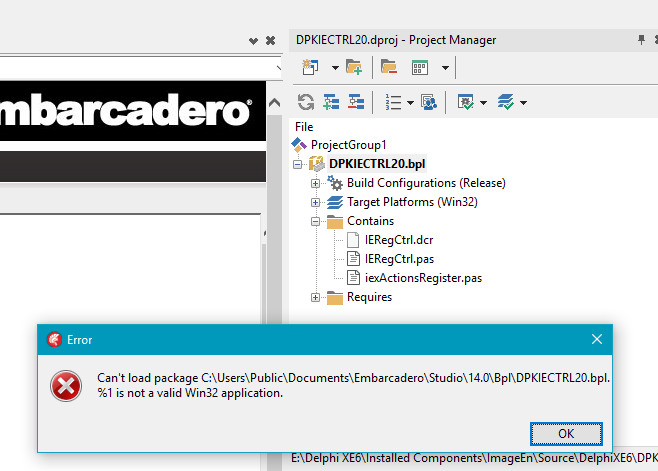Select the iexActionsRegister.pas file
Screen dimensions: 658x471
point(423,278)
